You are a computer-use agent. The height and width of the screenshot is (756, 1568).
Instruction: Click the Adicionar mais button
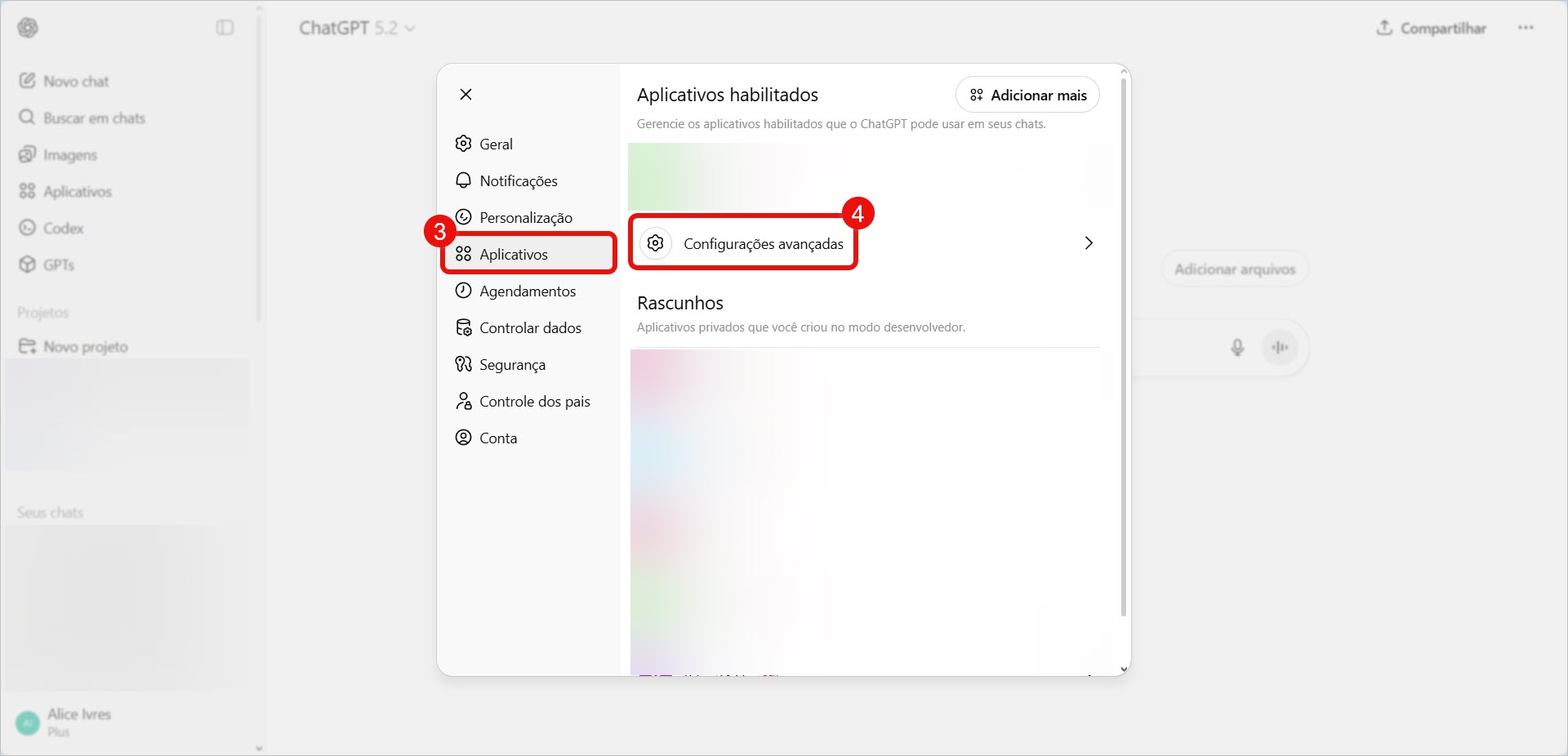1027,96
